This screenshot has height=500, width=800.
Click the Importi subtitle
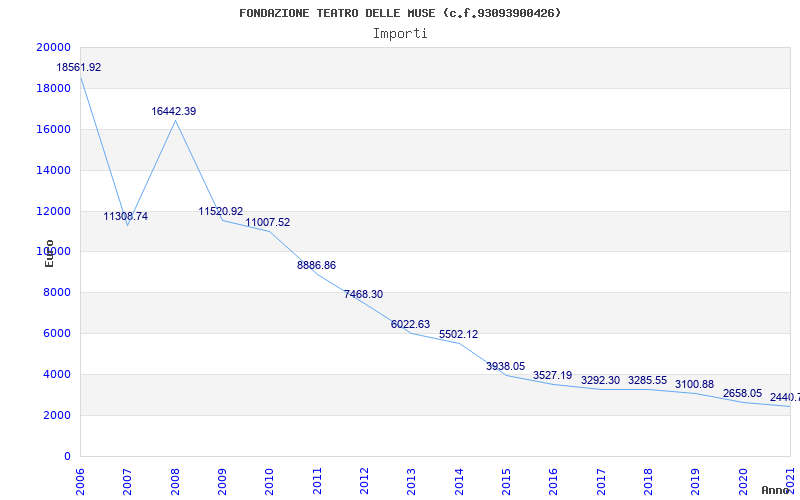[400, 34]
